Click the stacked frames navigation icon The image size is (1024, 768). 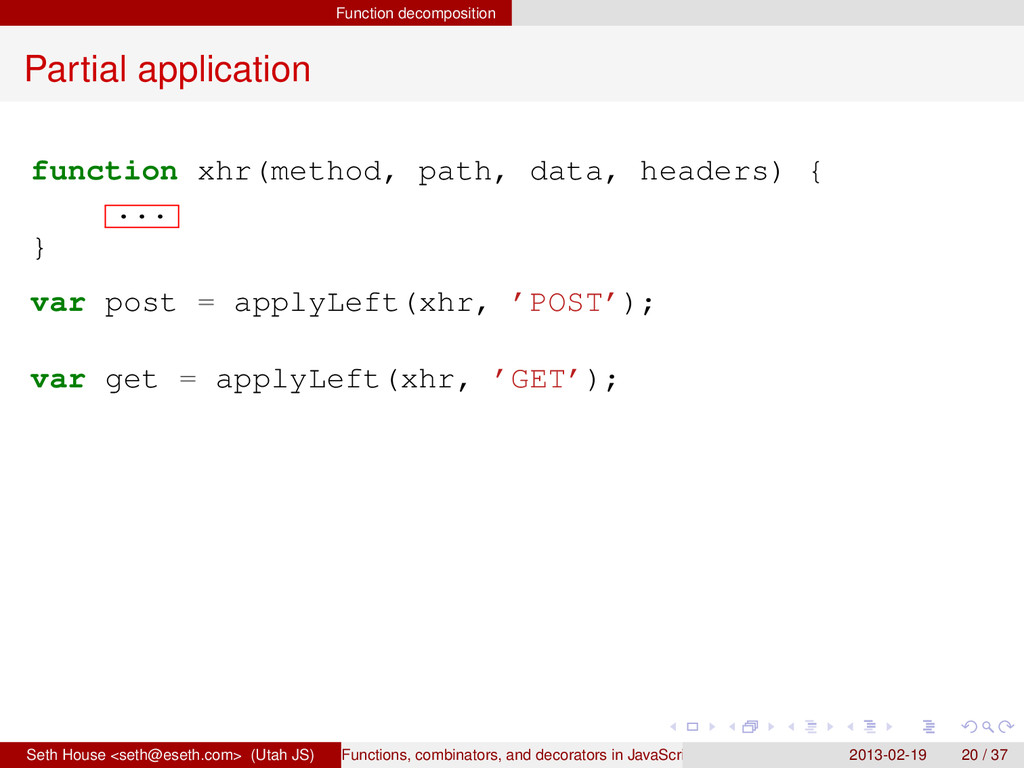[750, 727]
